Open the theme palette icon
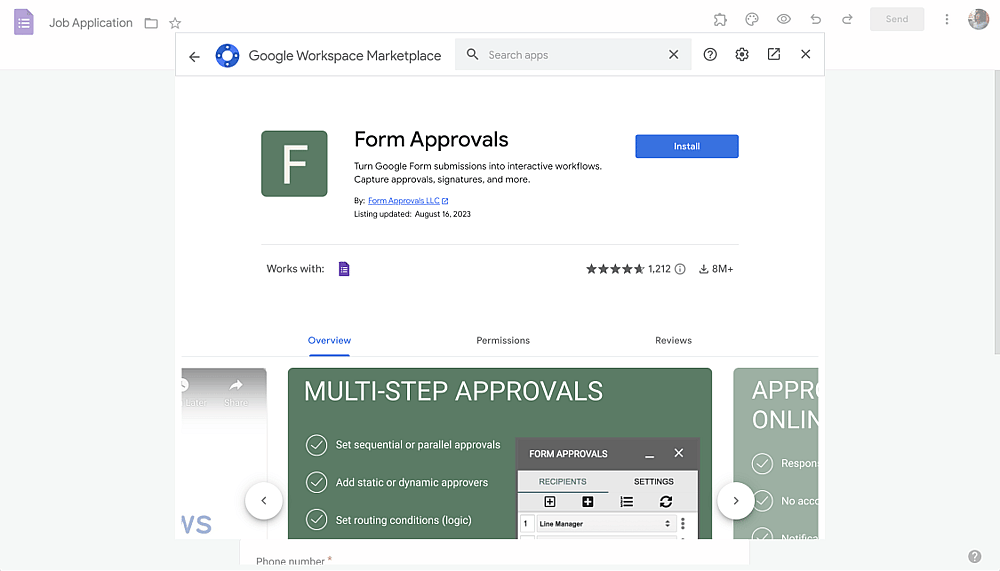Screen dimensions: 1000x571 (x=752, y=20)
